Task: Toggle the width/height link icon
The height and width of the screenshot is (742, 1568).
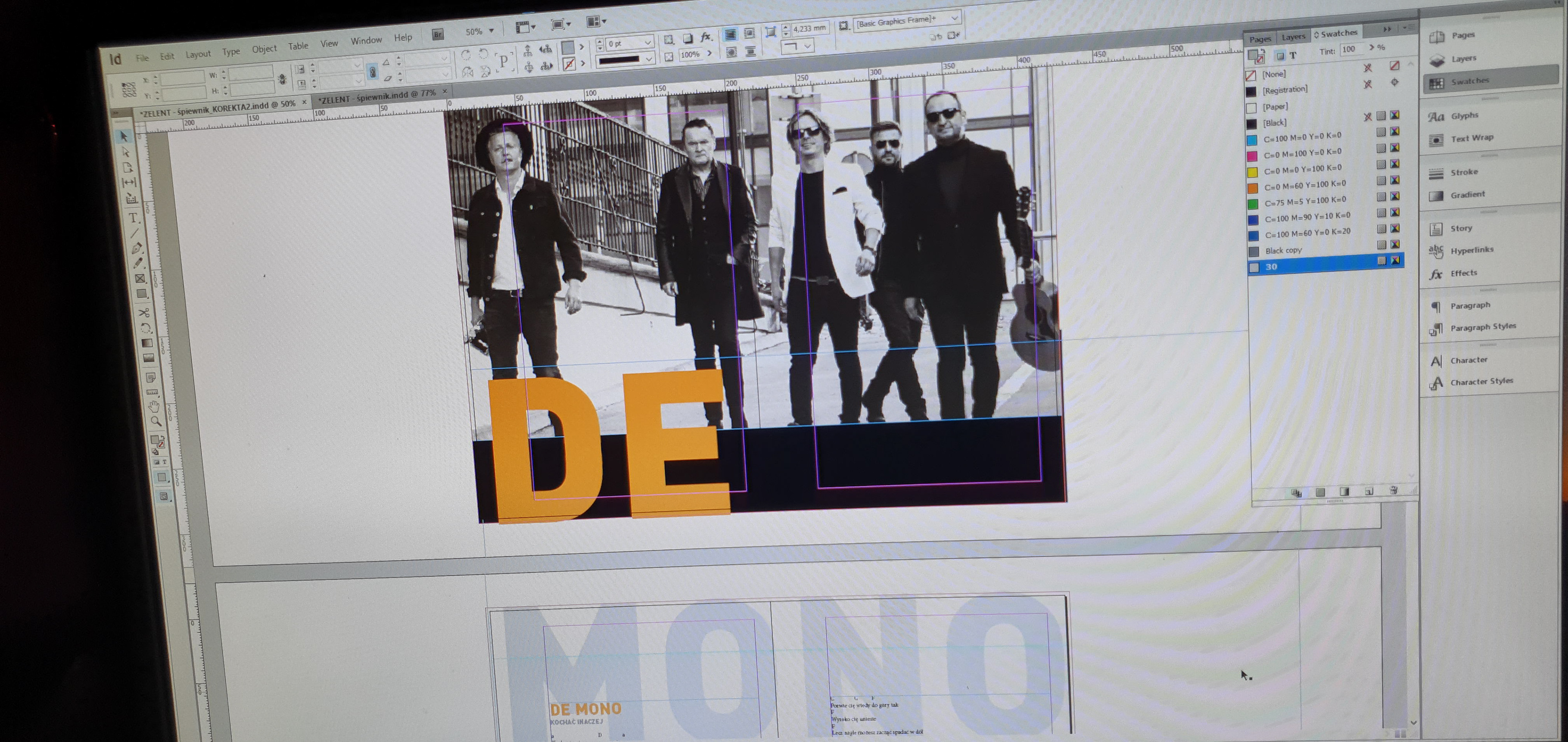Action: (282, 79)
